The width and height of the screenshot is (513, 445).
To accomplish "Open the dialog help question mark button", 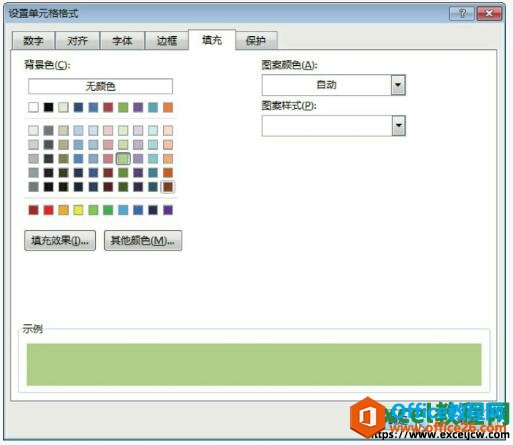I will point(462,14).
